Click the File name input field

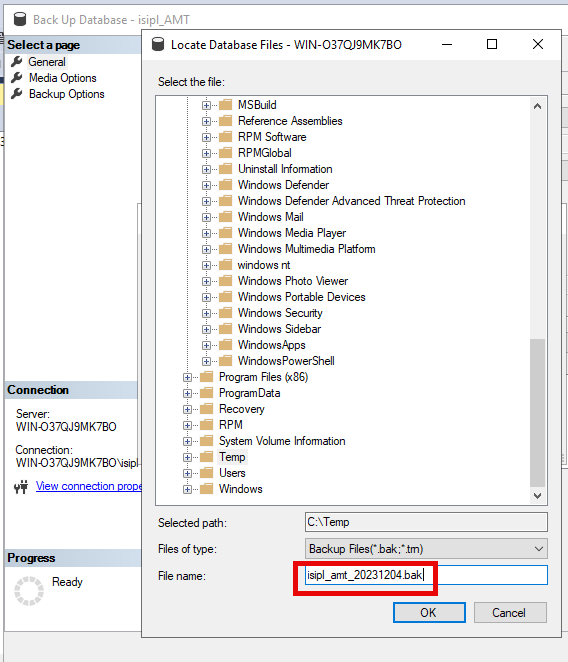pos(426,575)
